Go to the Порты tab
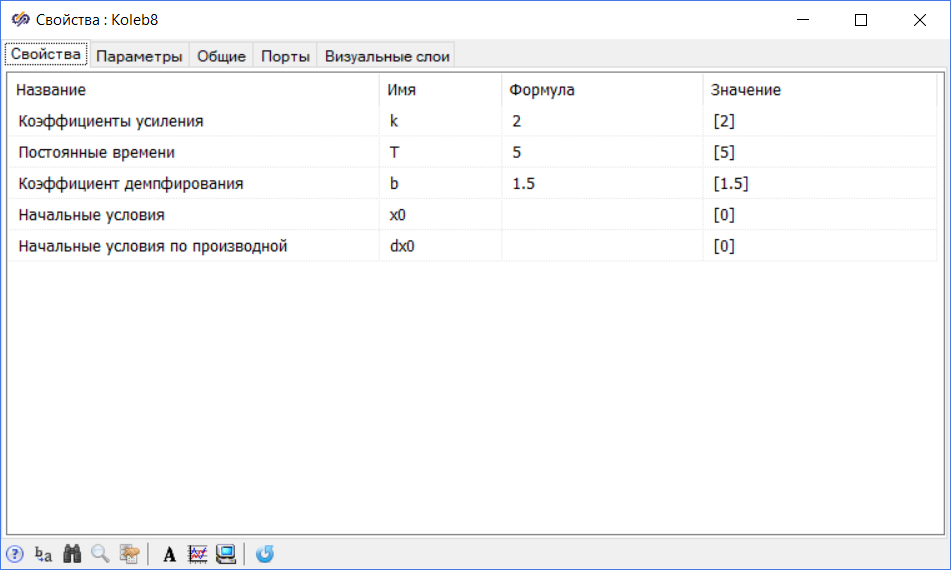 point(285,56)
